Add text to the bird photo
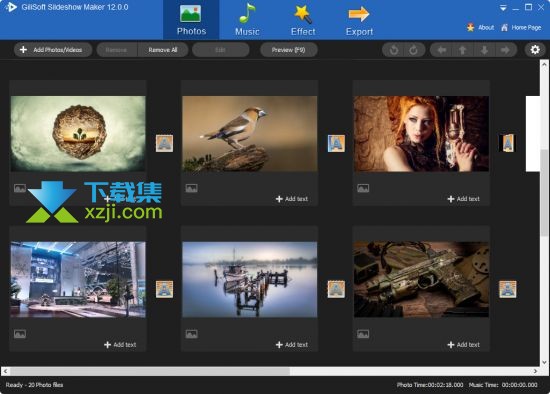 pos(292,199)
